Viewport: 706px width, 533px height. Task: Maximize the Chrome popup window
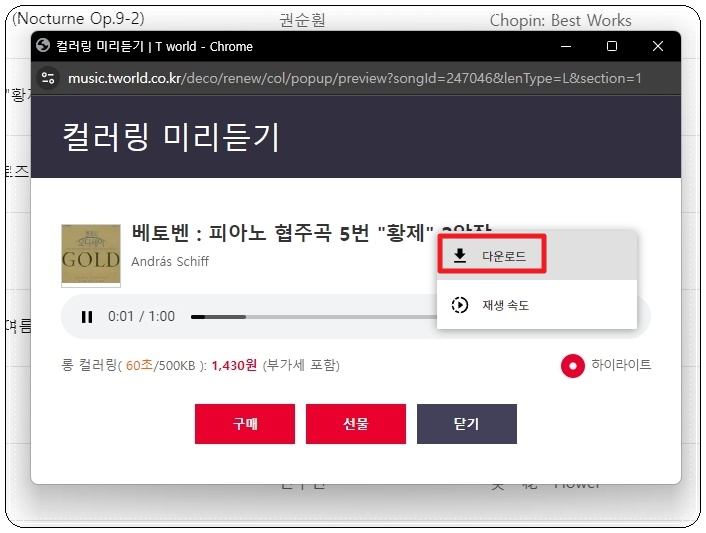[x=612, y=46]
